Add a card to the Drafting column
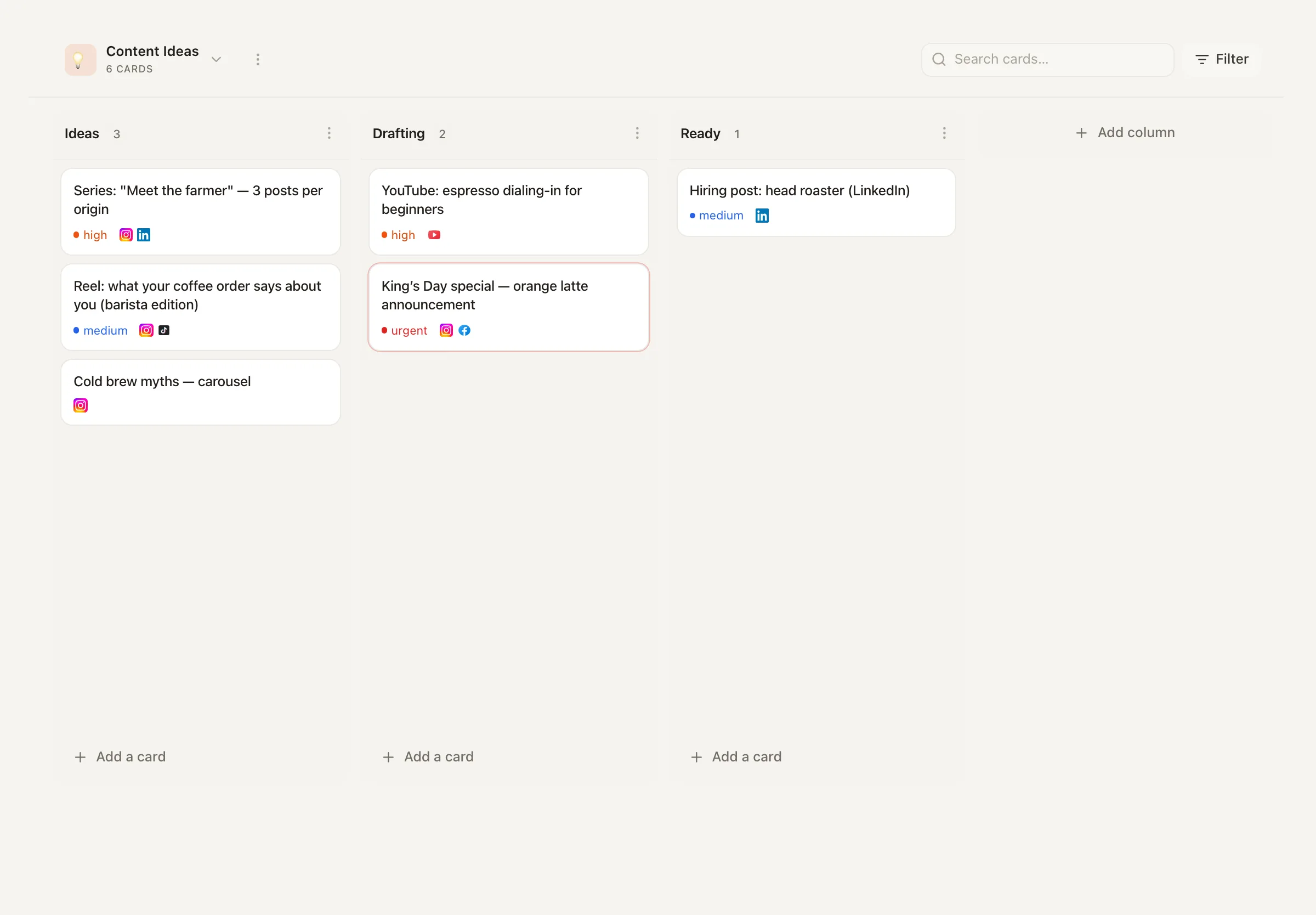The width and height of the screenshot is (1316, 915). click(x=428, y=757)
